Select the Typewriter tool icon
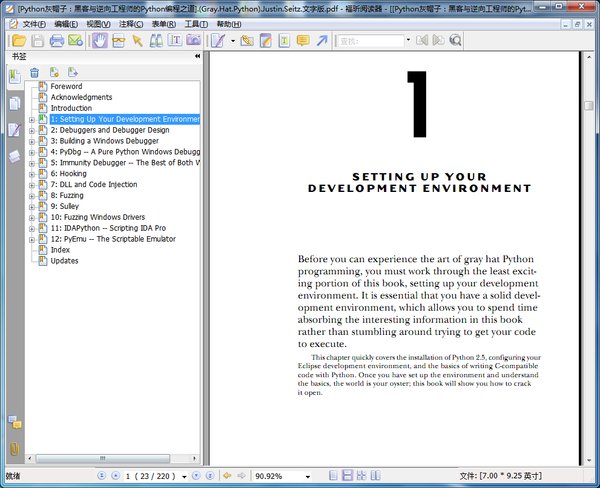This screenshot has width=600, height=488. pyautogui.click(x=284, y=40)
